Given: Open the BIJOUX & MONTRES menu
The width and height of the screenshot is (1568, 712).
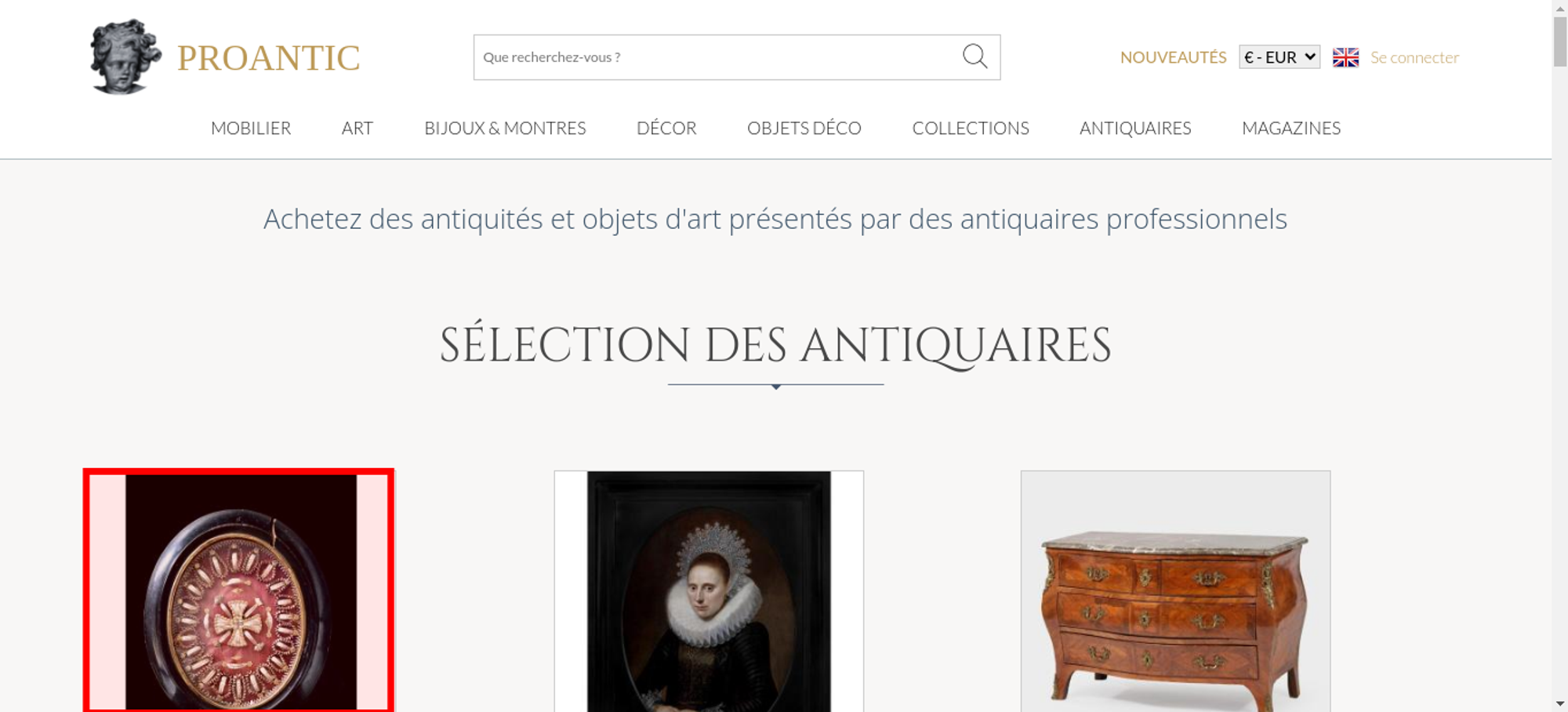Looking at the screenshot, I should [505, 128].
